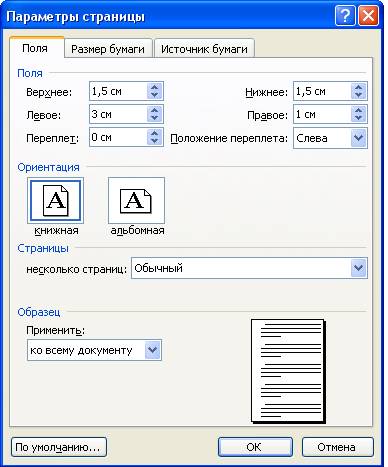Click the Образец section heading
388x467 pixels.
pos(39,312)
